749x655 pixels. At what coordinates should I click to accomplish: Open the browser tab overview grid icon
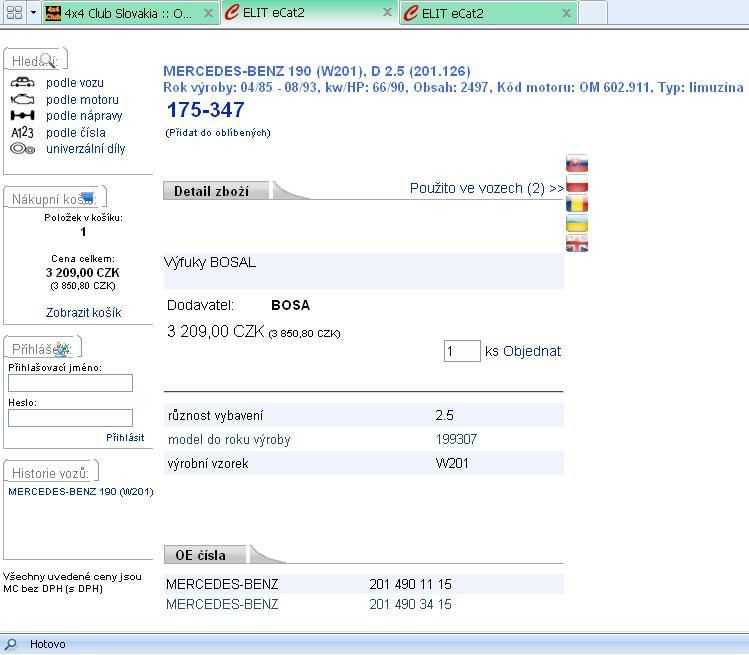pyautogui.click(x=15, y=12)
